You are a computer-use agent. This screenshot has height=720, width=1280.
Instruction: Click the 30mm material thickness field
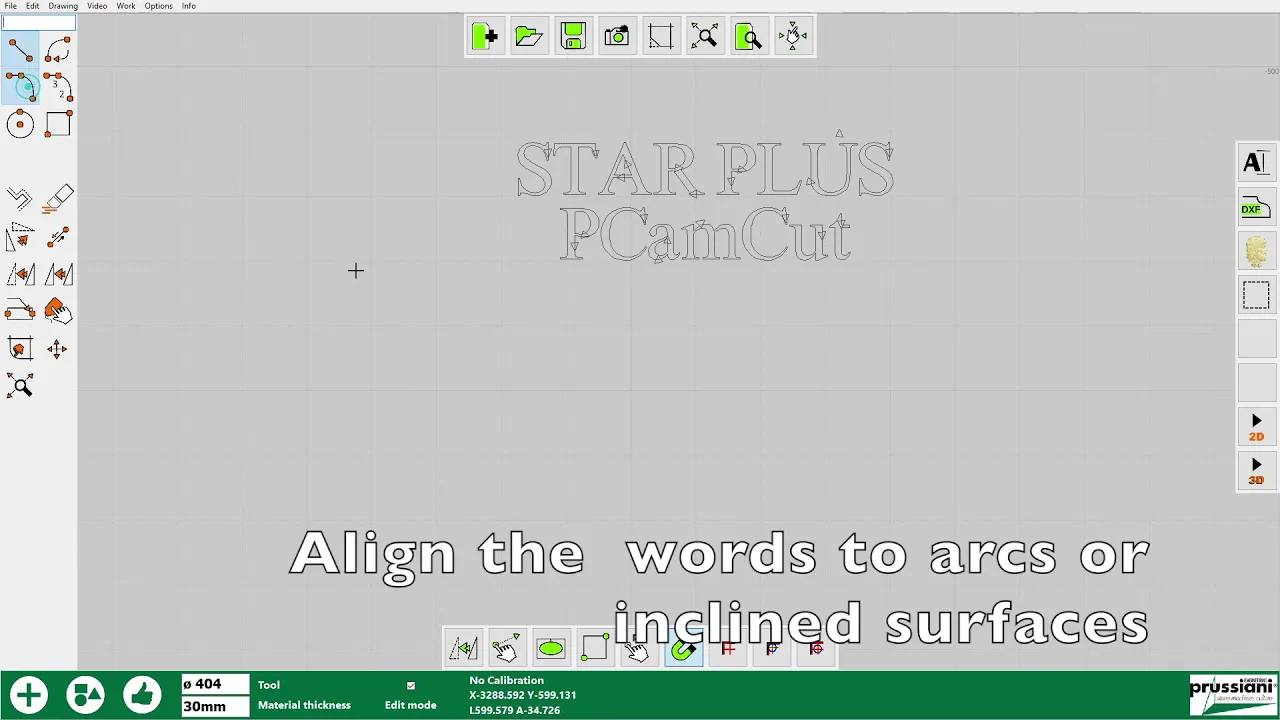pyautogui.click(x=215, y=706)
